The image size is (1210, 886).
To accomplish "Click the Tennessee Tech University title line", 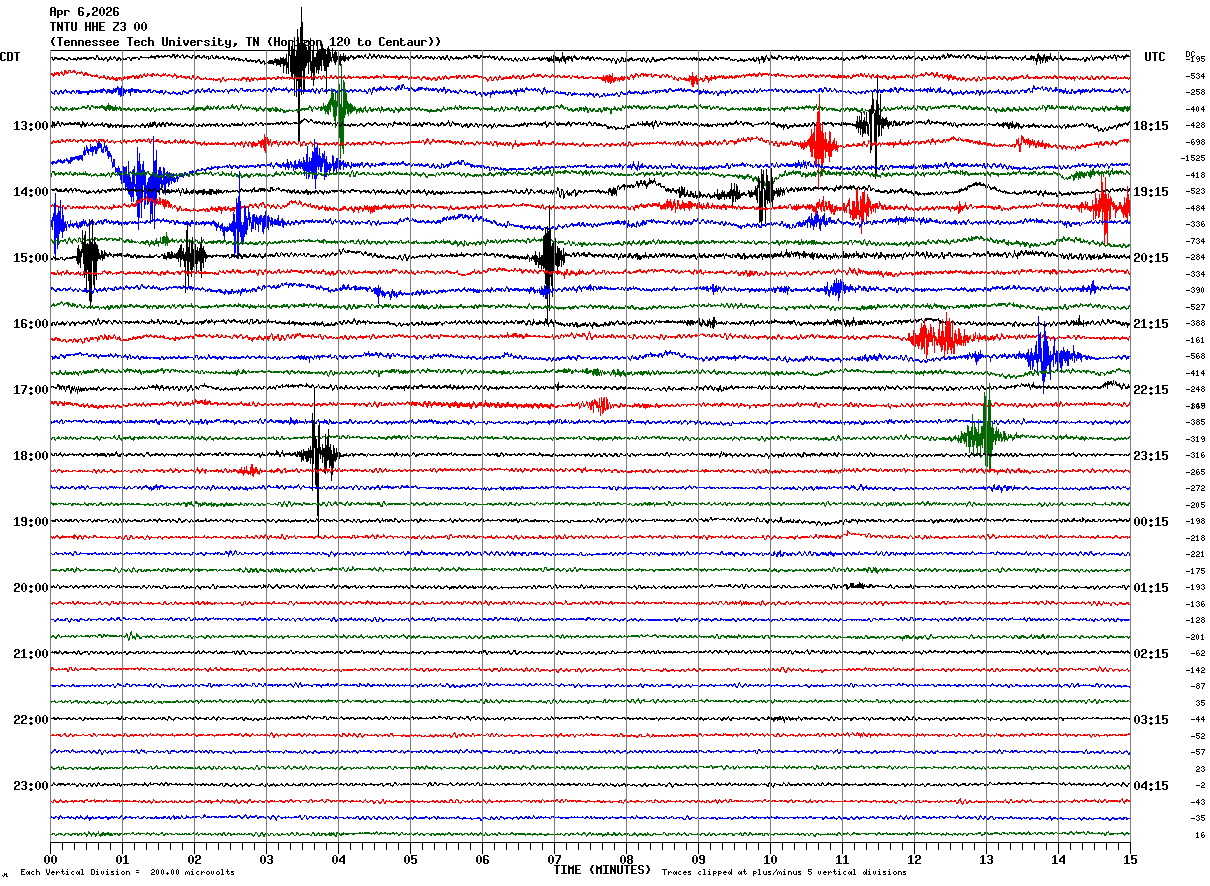I will coord(245,42).
